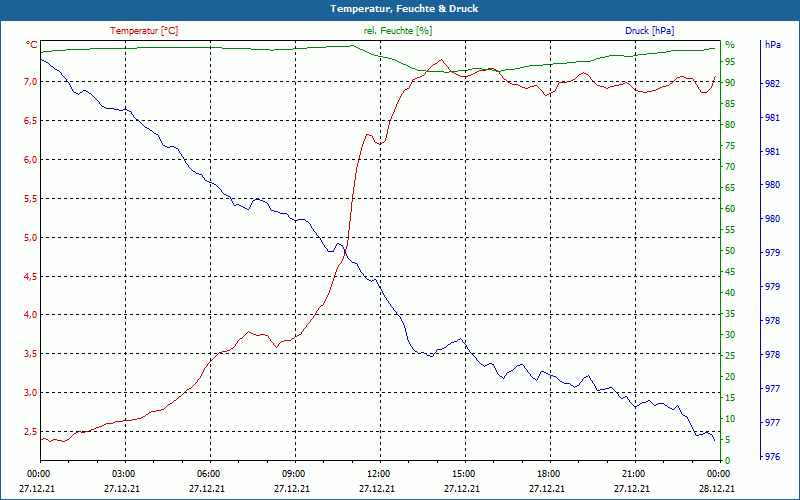Click the green 75 humidity tick label
800x500 pixels.
pos(730,146)
